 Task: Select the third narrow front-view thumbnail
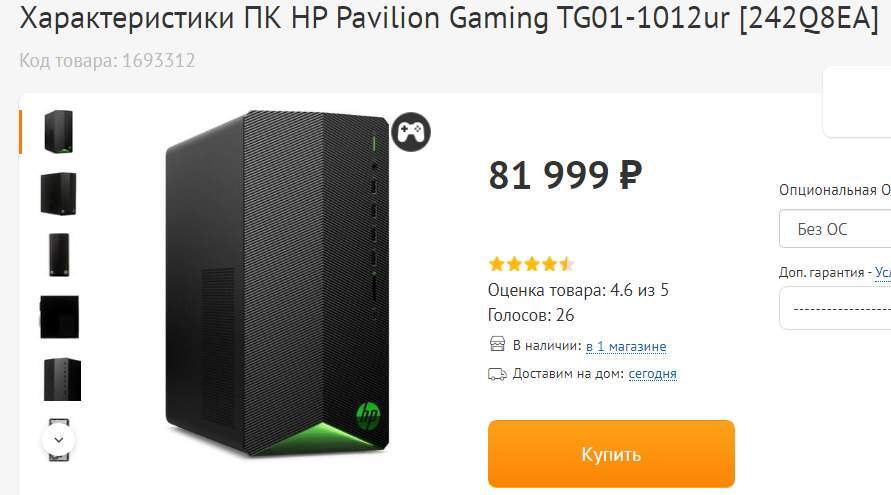(59, 255)
